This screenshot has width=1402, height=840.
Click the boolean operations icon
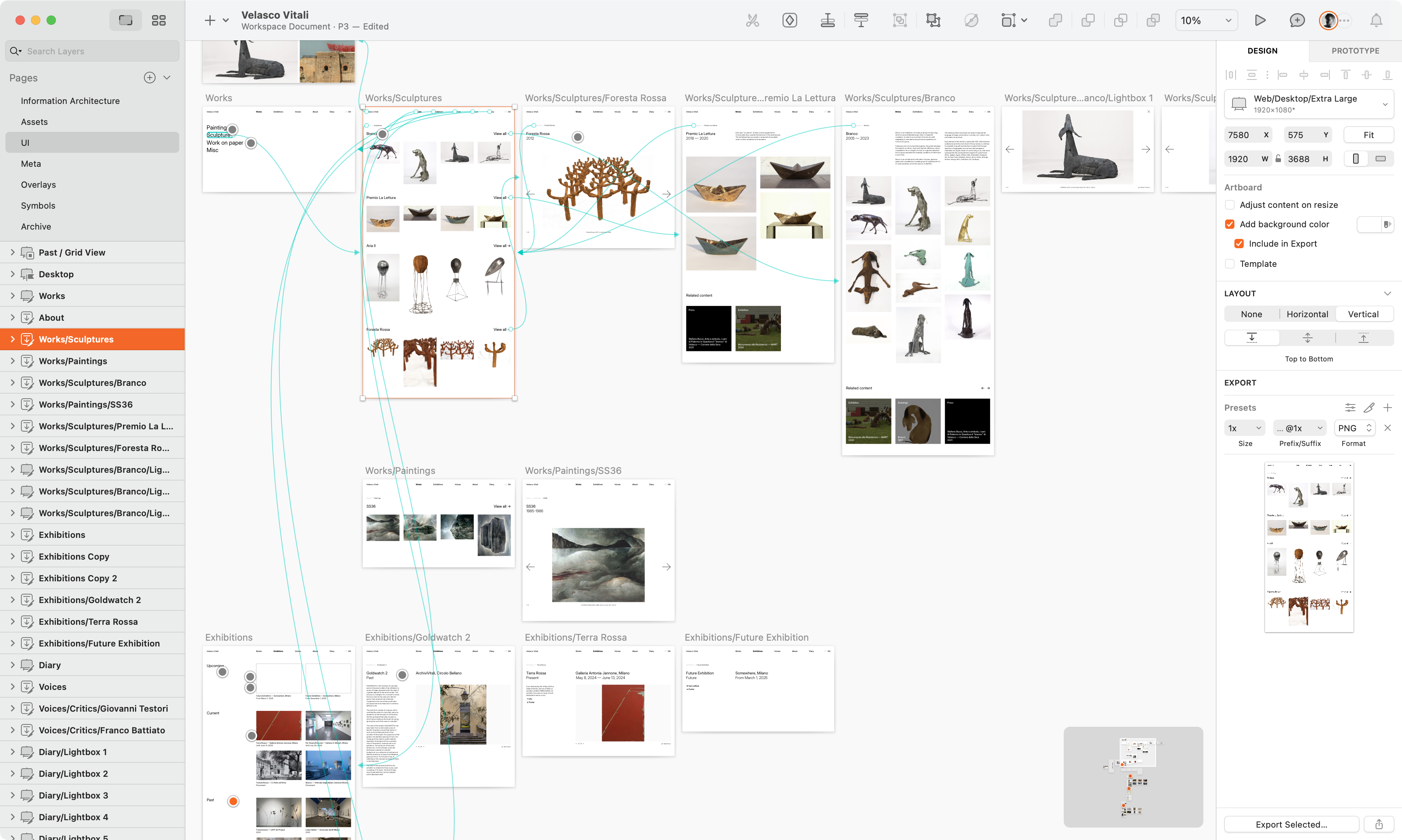pyautogui.click(x=1055, y=20)
